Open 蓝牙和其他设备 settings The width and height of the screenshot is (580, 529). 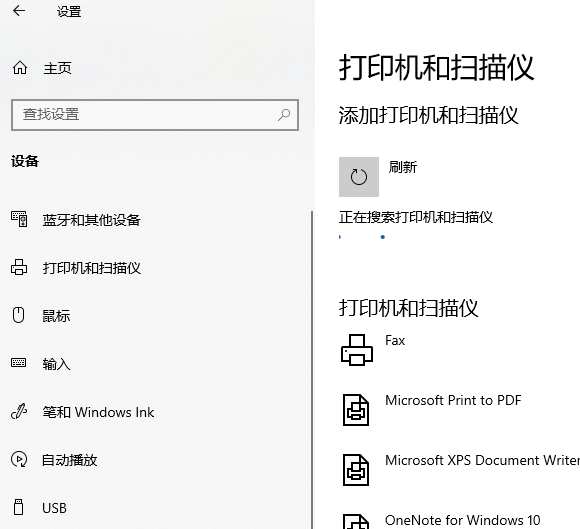coord(91,220)
